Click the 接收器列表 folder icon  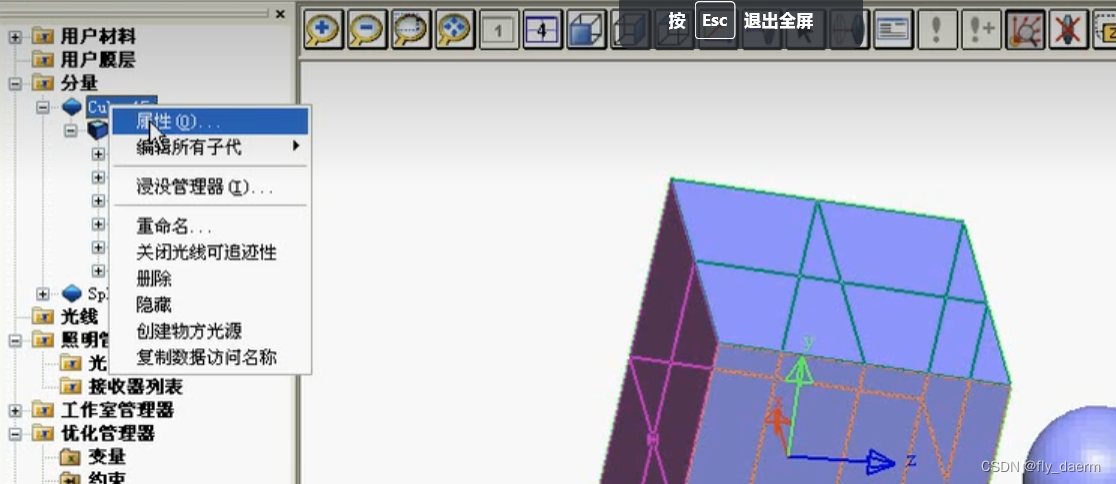click(71, 386)
